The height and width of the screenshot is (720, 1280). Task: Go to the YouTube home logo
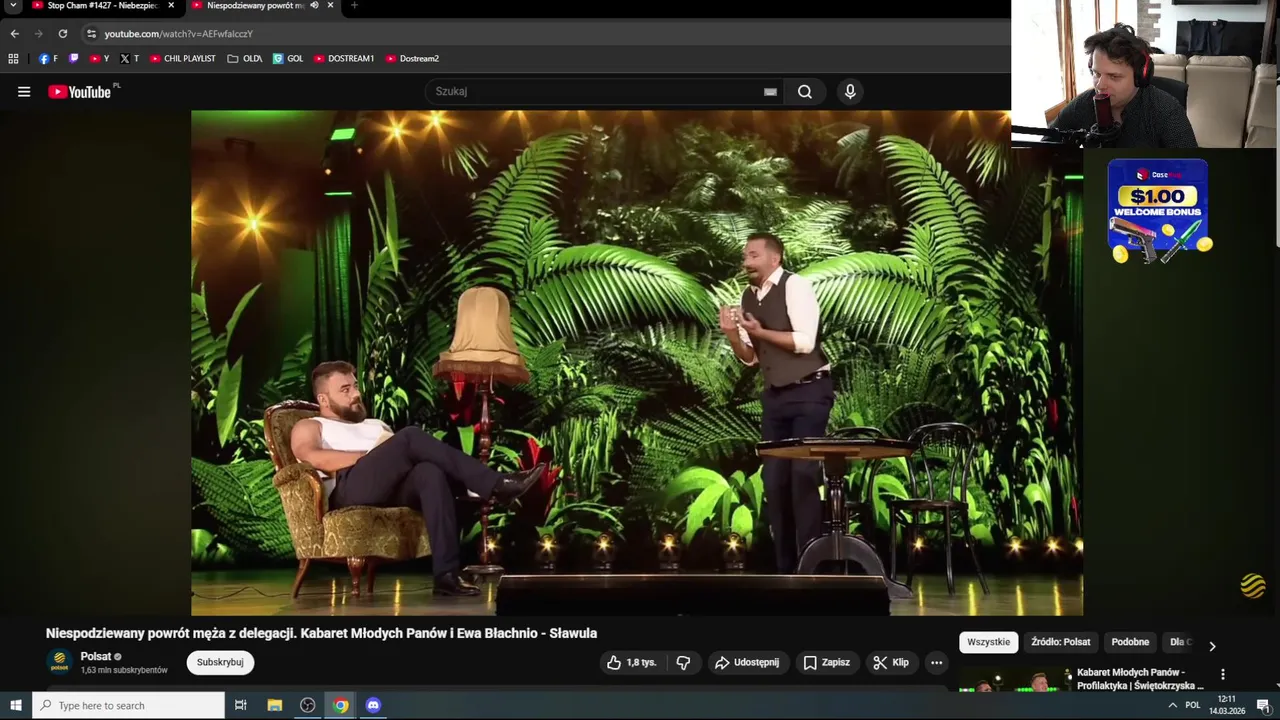coord(82,92)
